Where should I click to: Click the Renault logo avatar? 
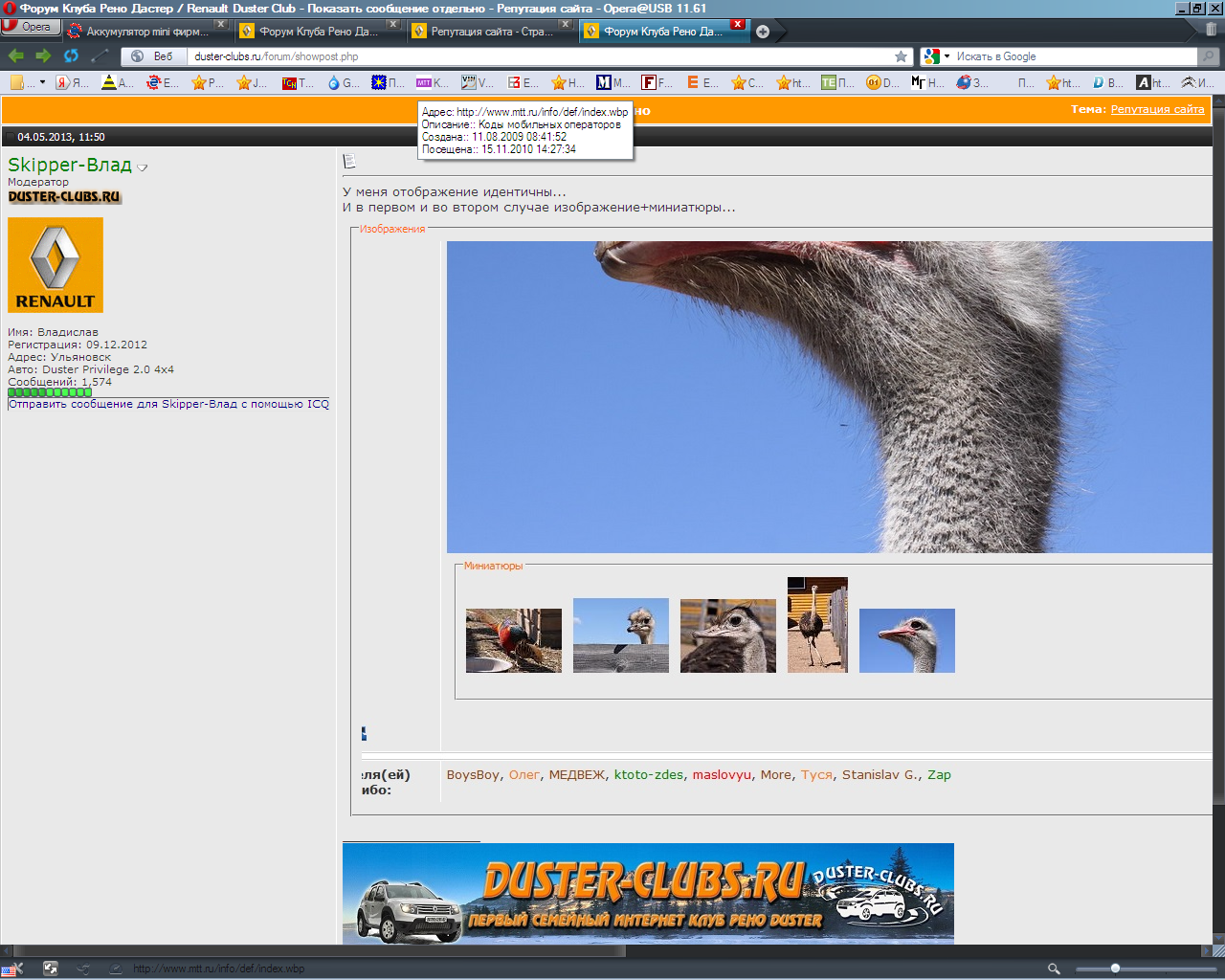(56, 265)
